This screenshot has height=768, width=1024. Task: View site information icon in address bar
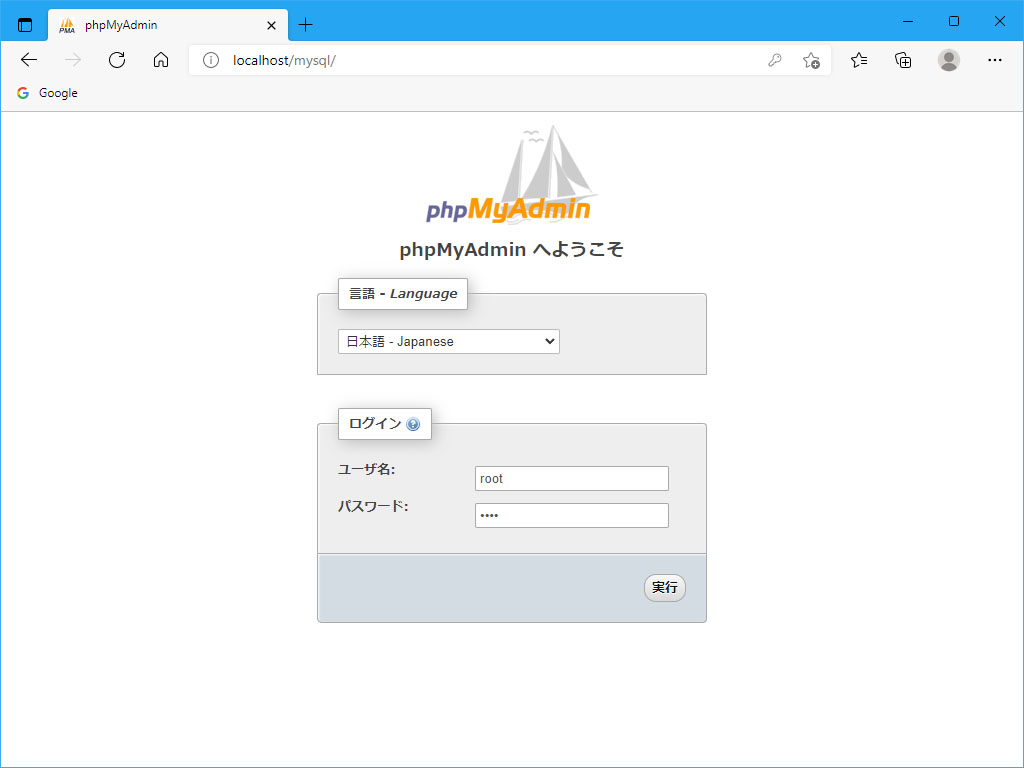210,60
